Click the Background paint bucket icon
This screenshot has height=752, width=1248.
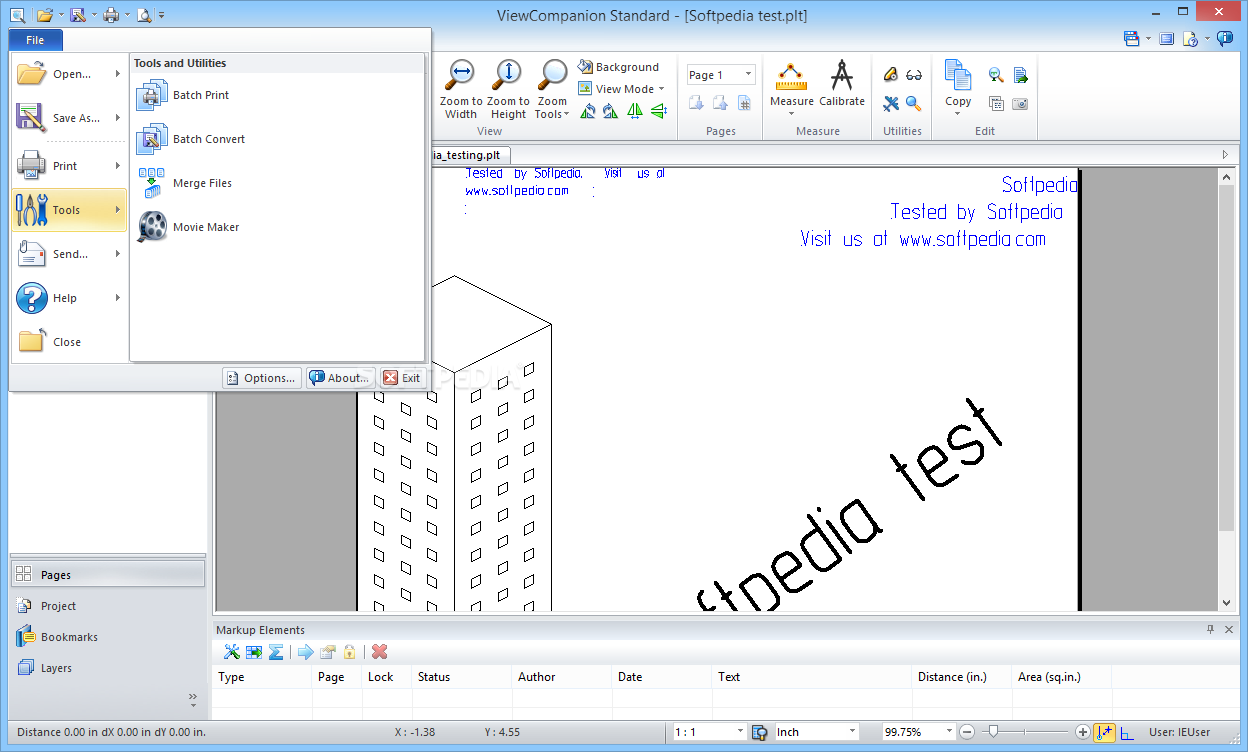pos(586,67)
